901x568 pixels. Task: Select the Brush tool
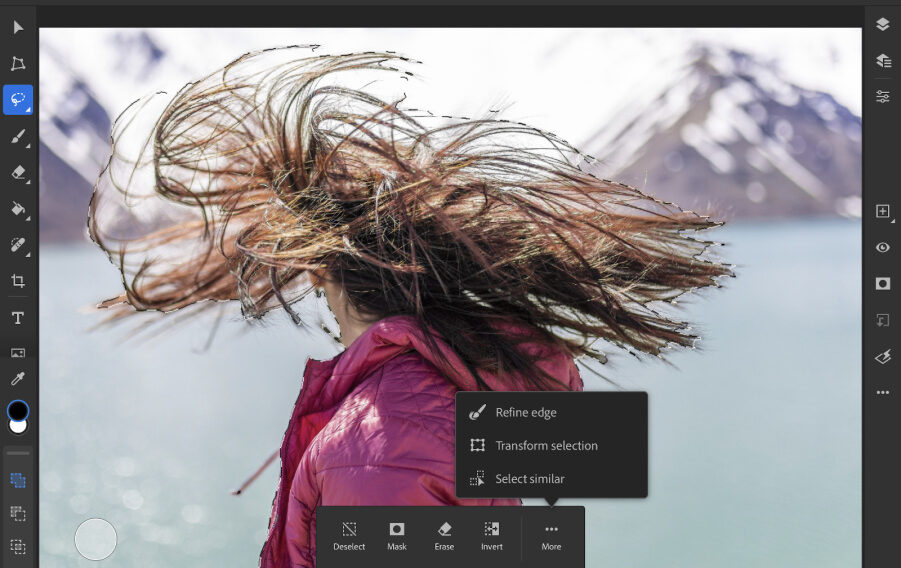(x=18, y=136)
